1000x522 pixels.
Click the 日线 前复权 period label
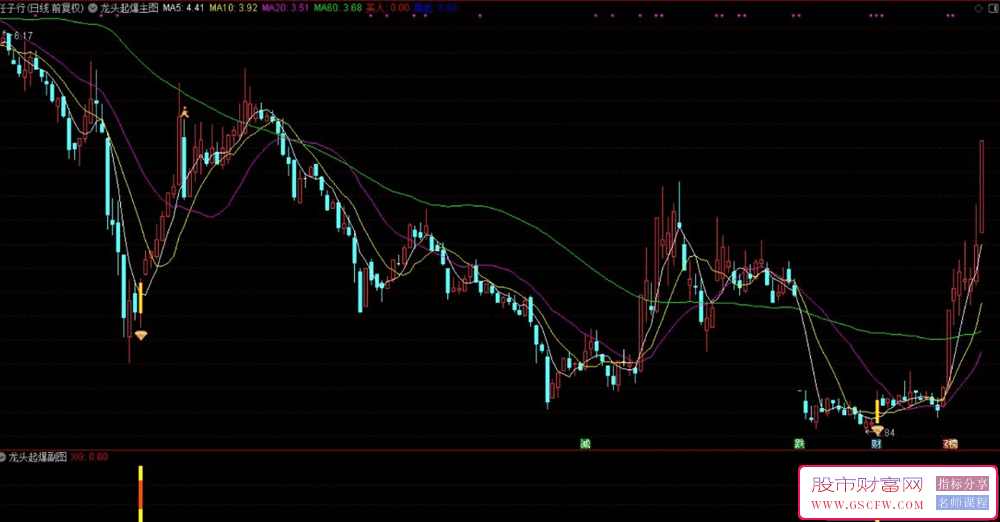[55, 8]
